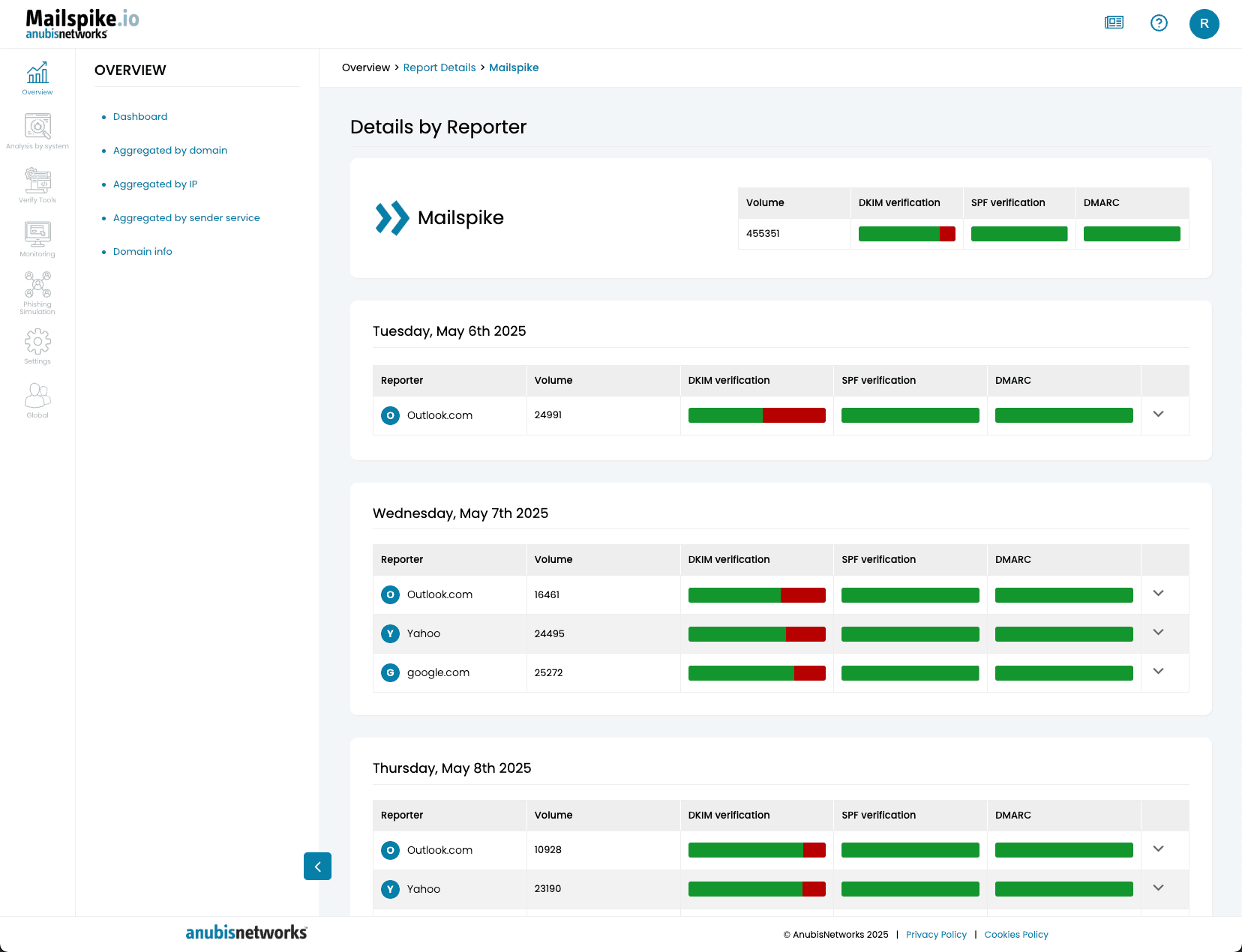Click volume 24991 cell
The image size is (1242, 952).
[x=548, y=415]
